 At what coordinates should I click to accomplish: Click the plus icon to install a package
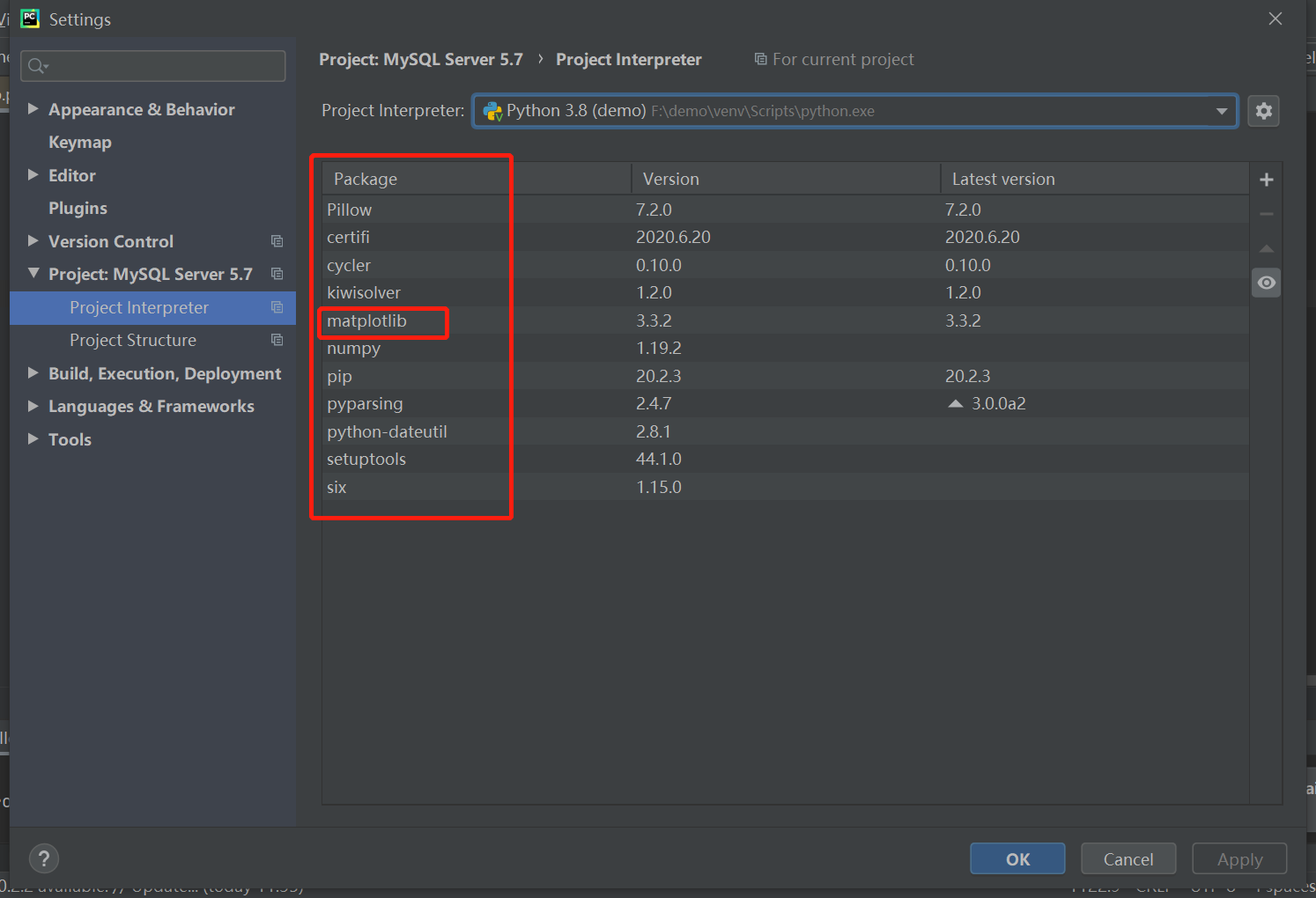click(1266, 179)
